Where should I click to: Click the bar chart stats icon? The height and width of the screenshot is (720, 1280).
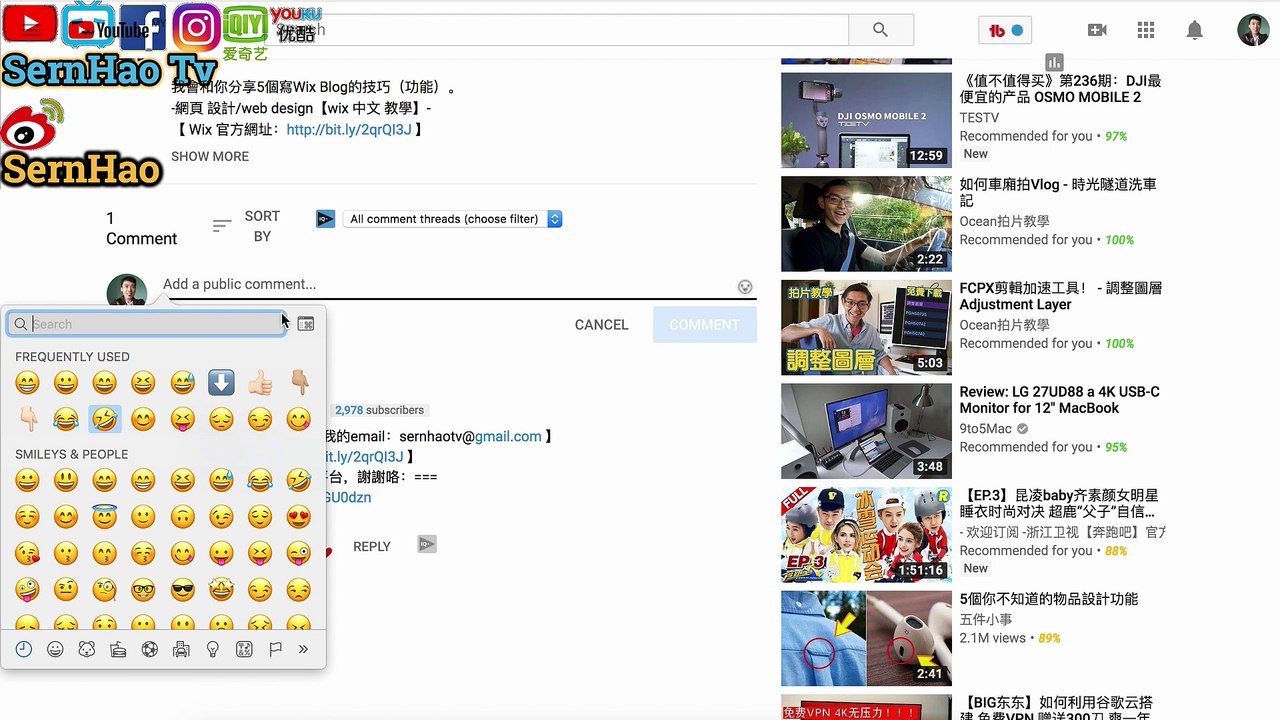(x=1054, y=62)
